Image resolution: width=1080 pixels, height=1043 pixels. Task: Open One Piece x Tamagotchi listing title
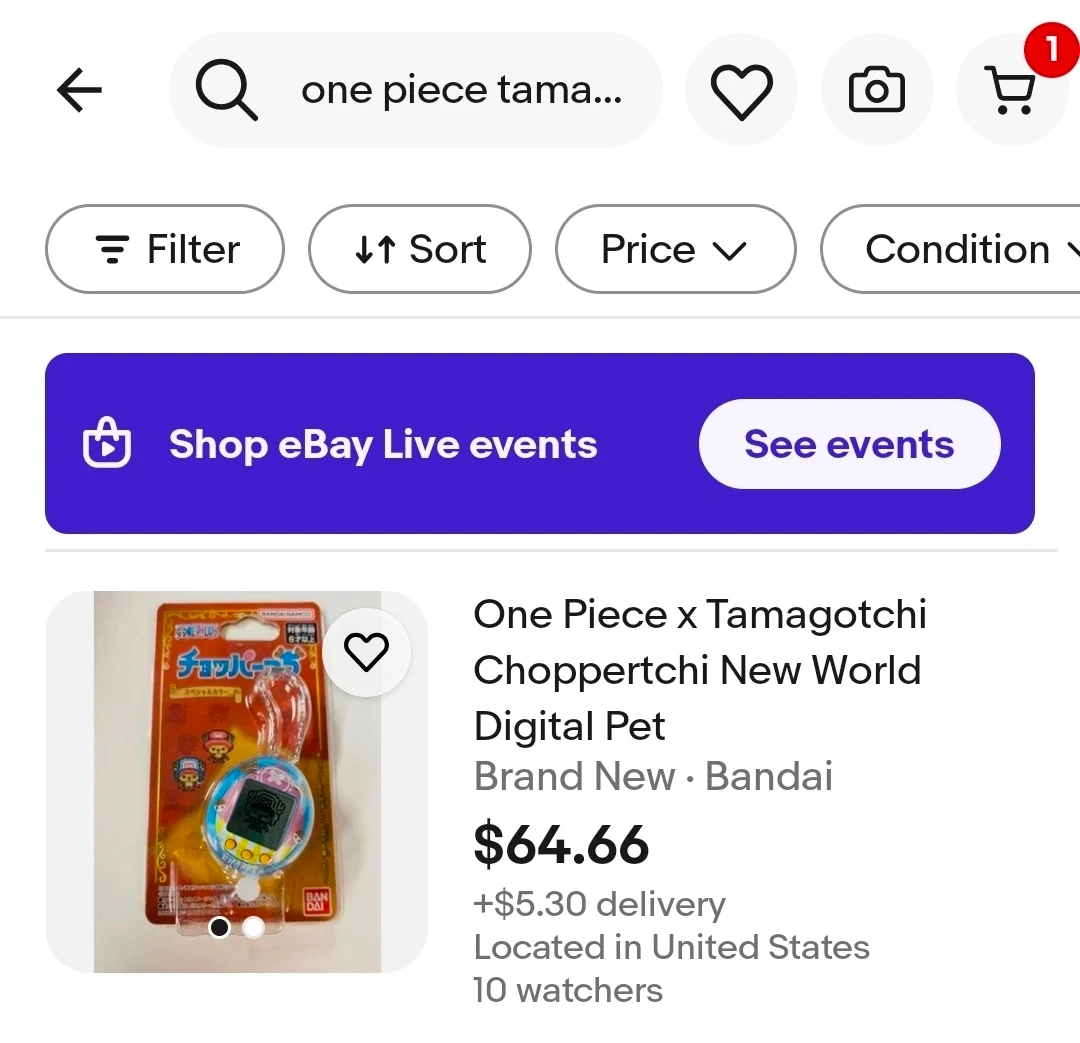[698, 669]
